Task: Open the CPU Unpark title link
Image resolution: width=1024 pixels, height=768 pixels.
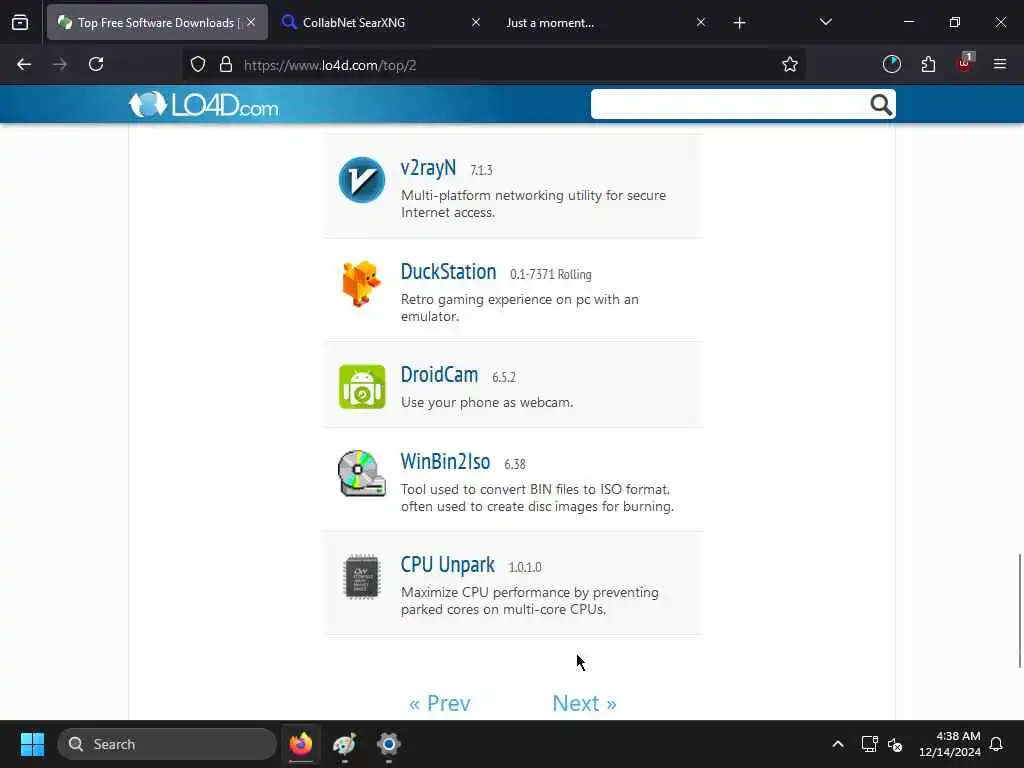Action: (447, 565)
